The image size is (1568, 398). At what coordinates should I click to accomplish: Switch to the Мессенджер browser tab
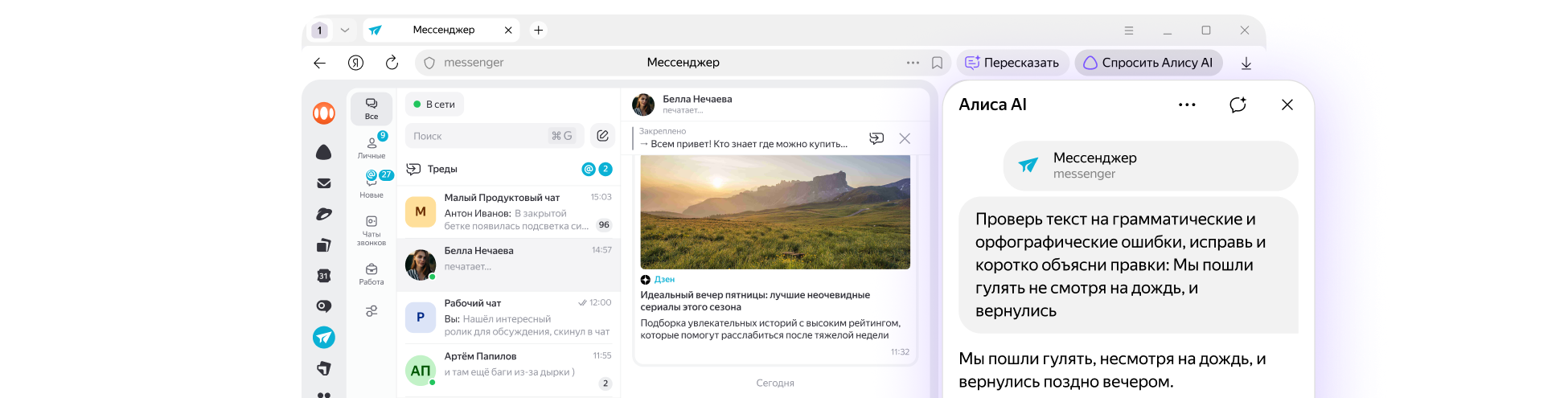441,31
